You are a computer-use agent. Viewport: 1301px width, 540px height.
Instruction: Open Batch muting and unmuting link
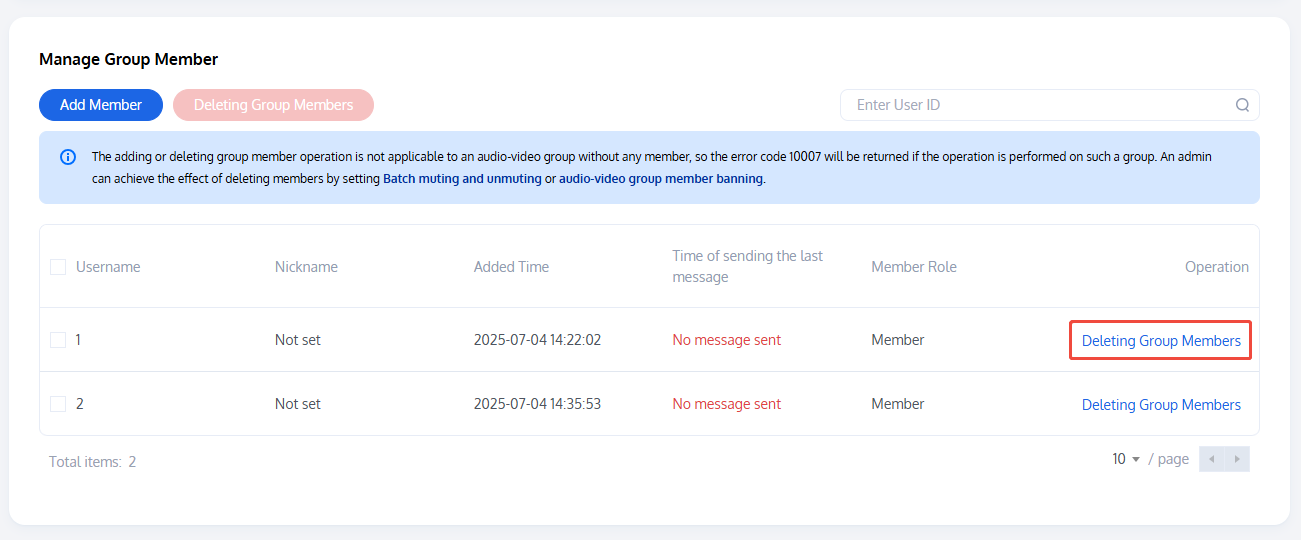pos(462,179)
